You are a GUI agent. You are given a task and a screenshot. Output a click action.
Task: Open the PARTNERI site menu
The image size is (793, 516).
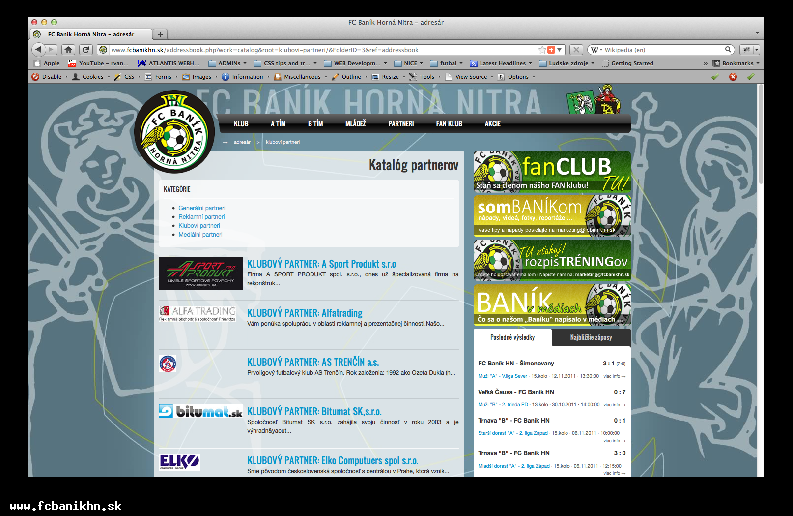click(x=401, y=123)
